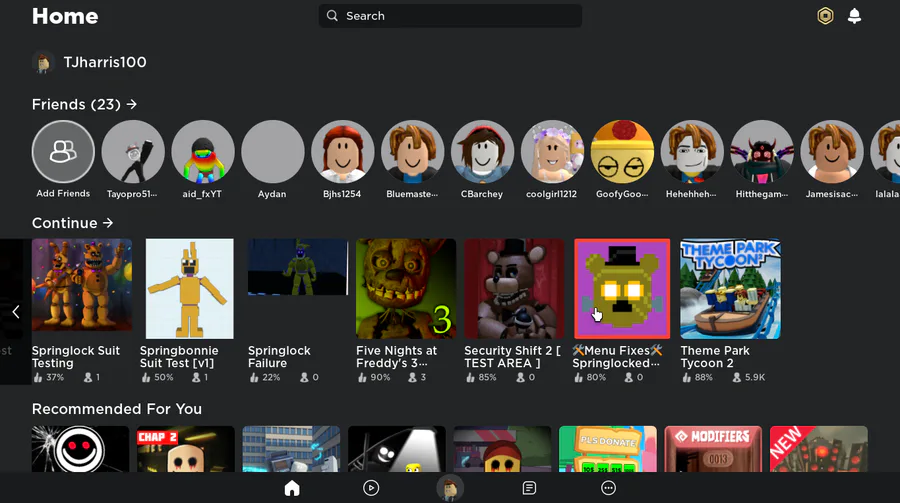Click the Home page heading
Viewport: 900px width, 503px height.
(x=65, y=16)
